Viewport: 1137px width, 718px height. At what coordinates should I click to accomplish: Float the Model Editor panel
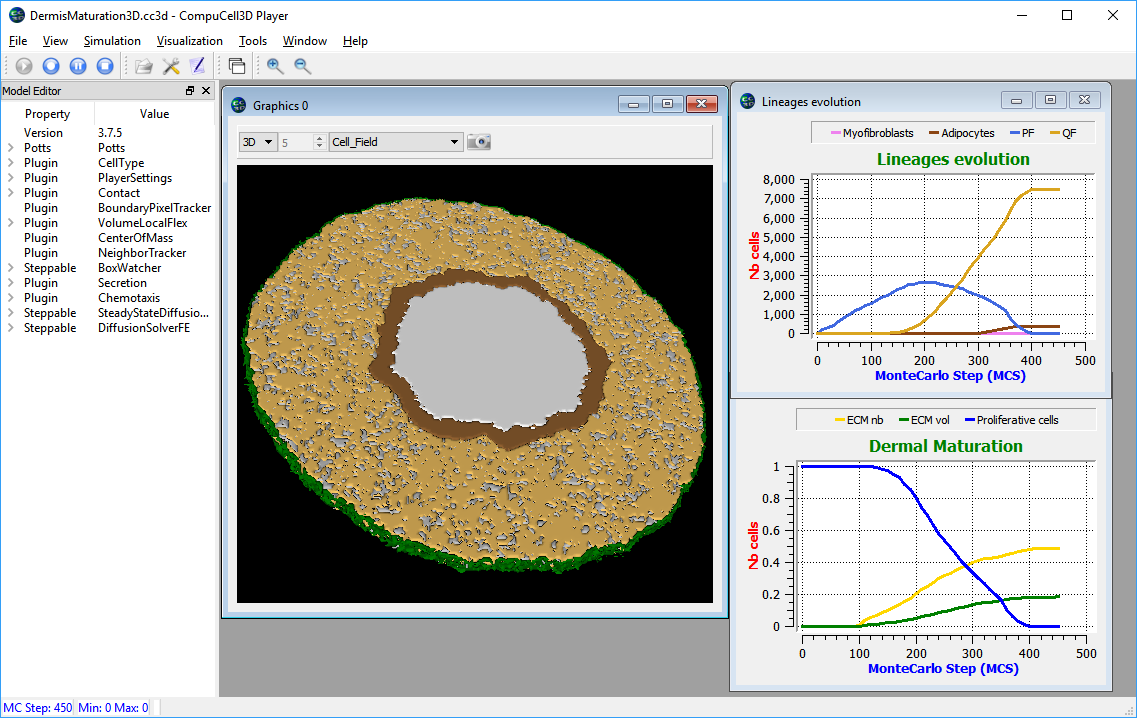tap(190, 91)
